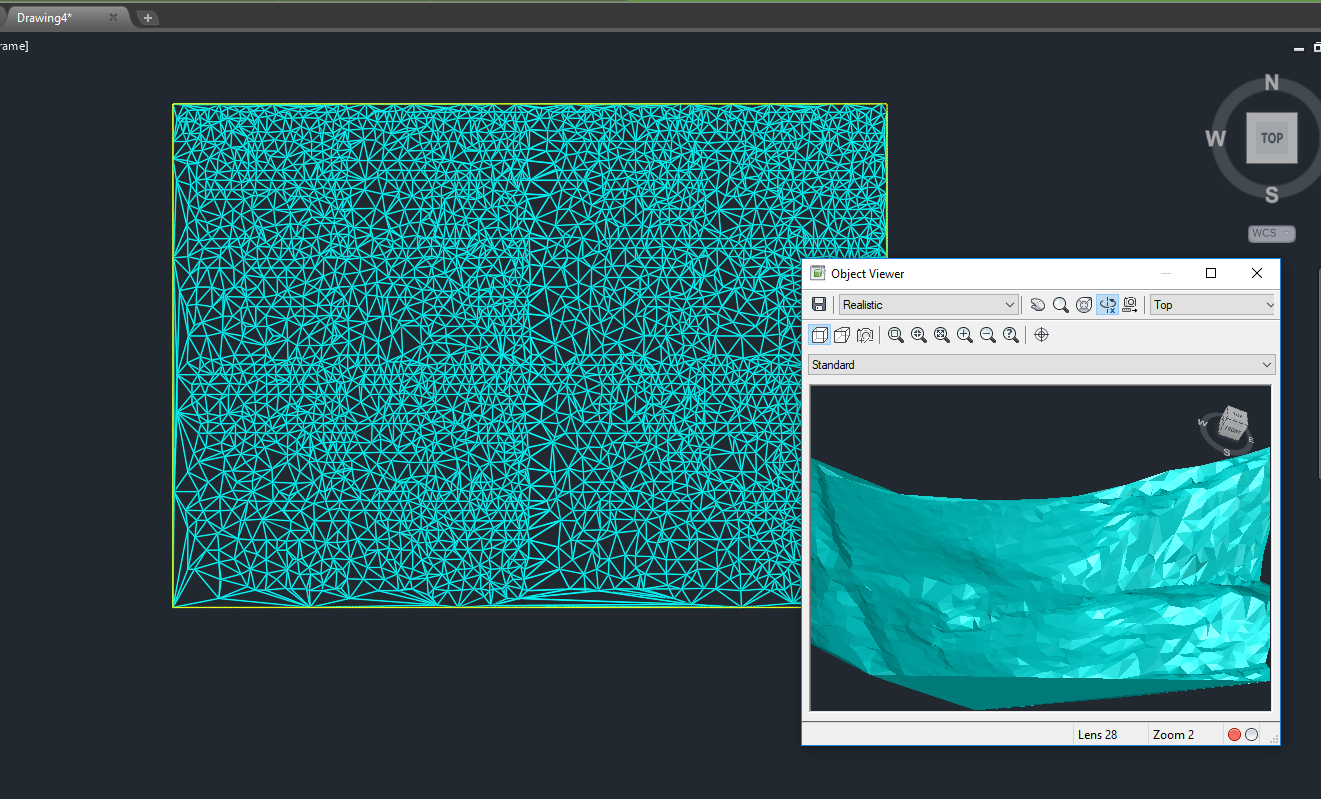Click the Zoom Out minus icon
The width and height of the screenshot is (1321, 799).
(988, 335)
